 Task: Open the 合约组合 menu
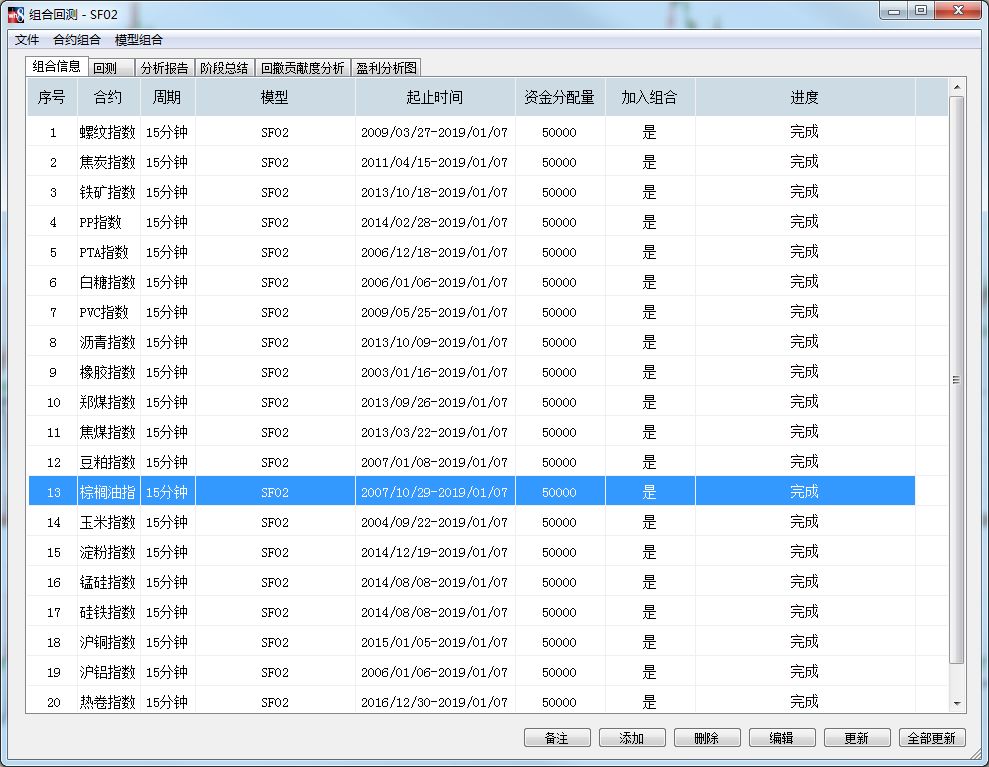77,40
